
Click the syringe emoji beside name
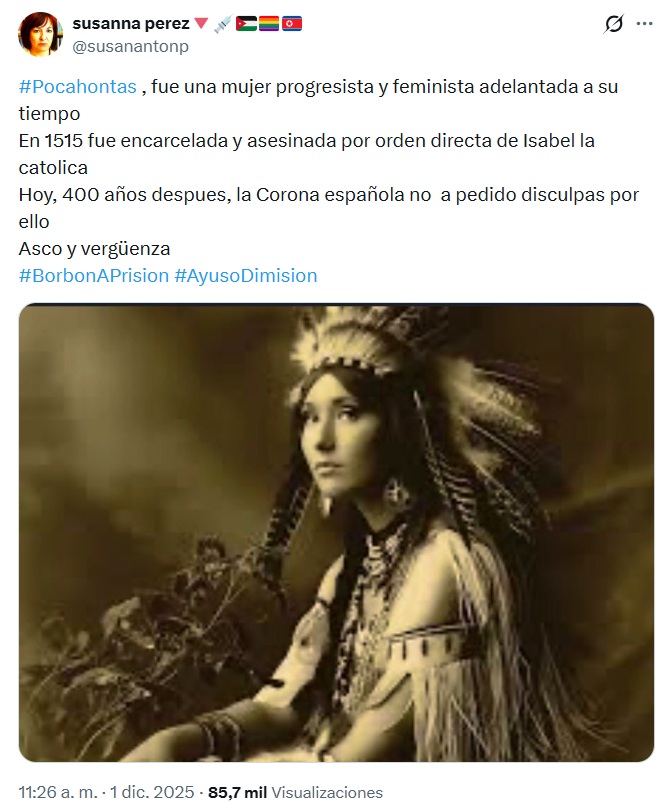223,24
